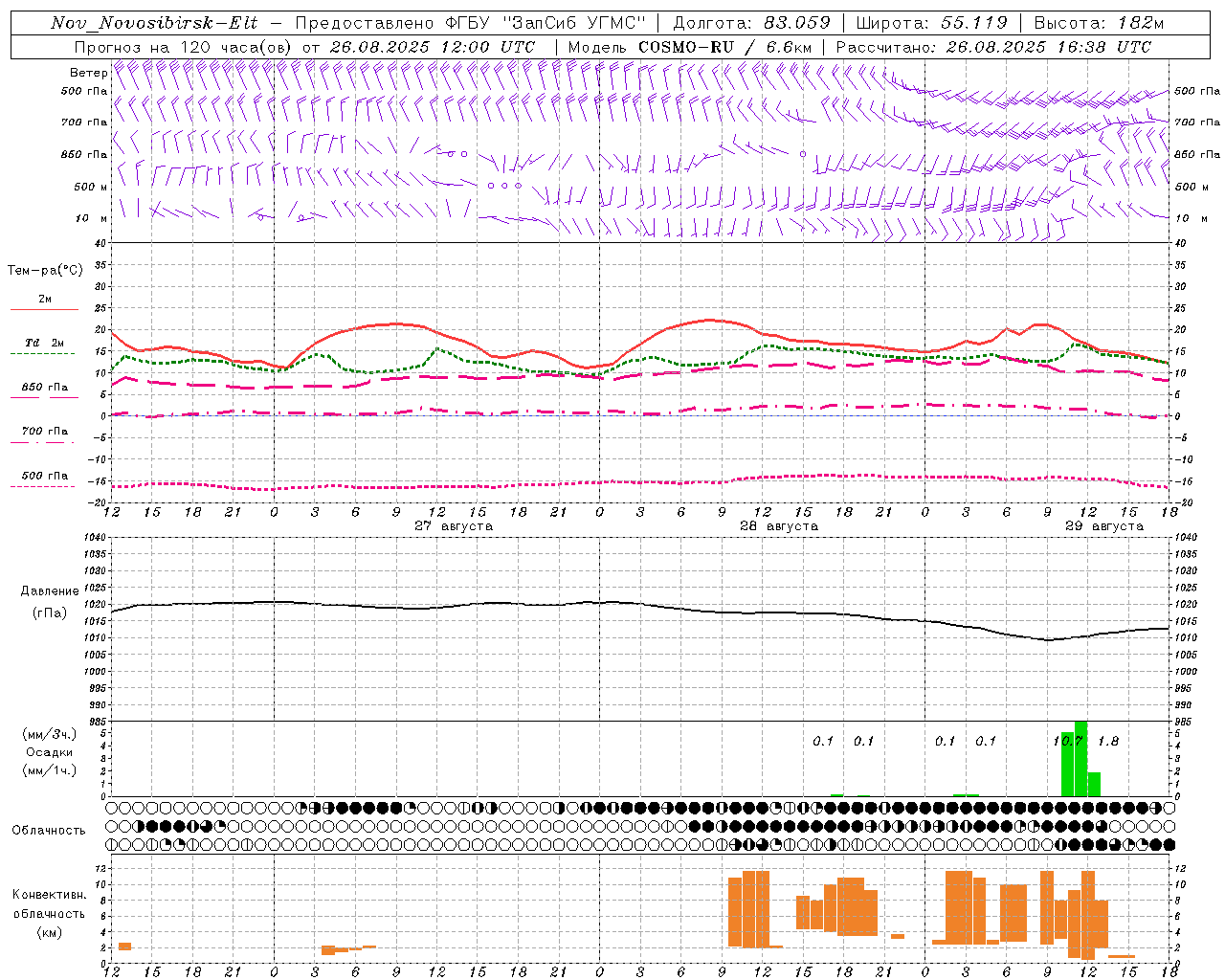
Task: Click the precipitation value 1.8
Action: 1108,741
